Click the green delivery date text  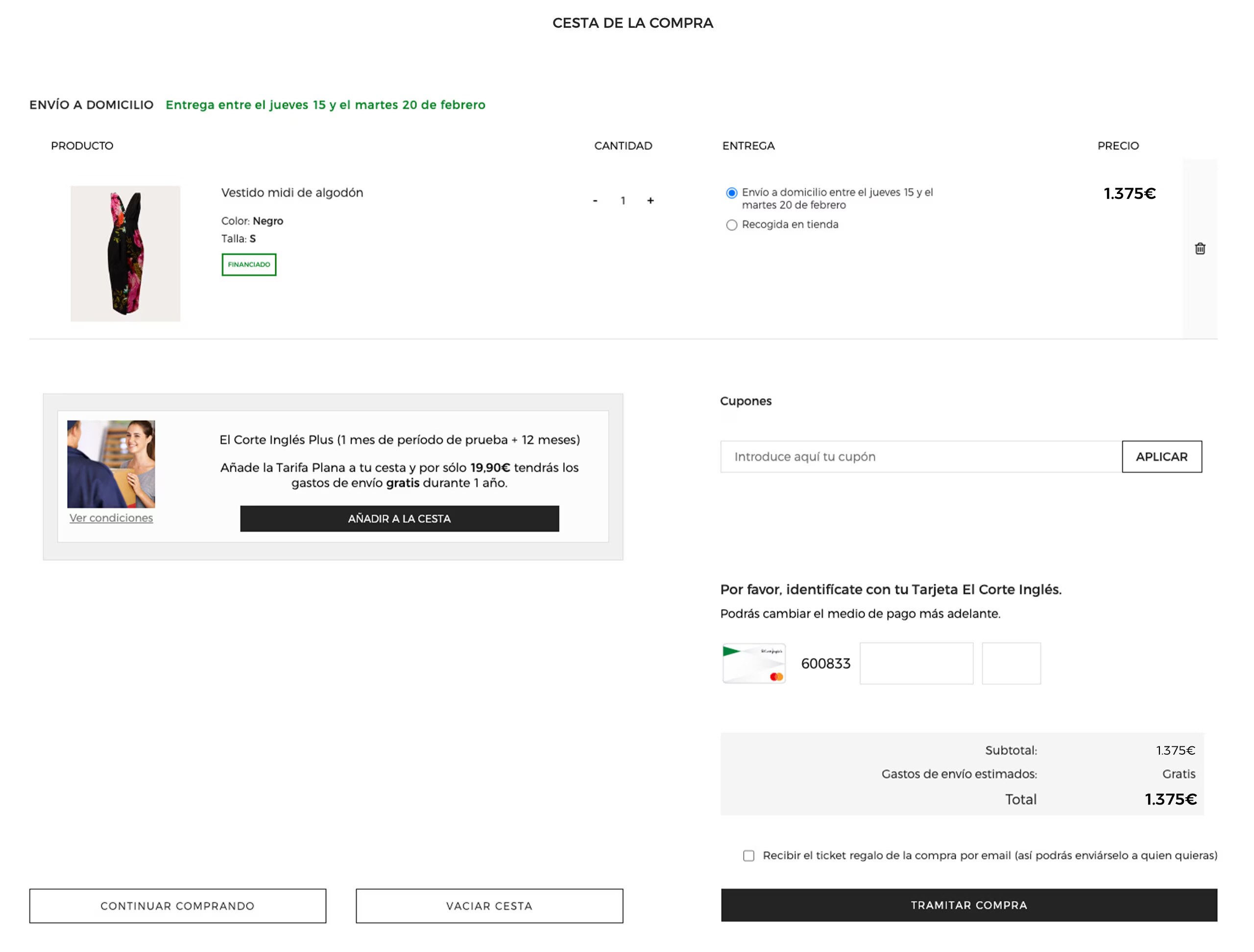(x=325, y=105)
